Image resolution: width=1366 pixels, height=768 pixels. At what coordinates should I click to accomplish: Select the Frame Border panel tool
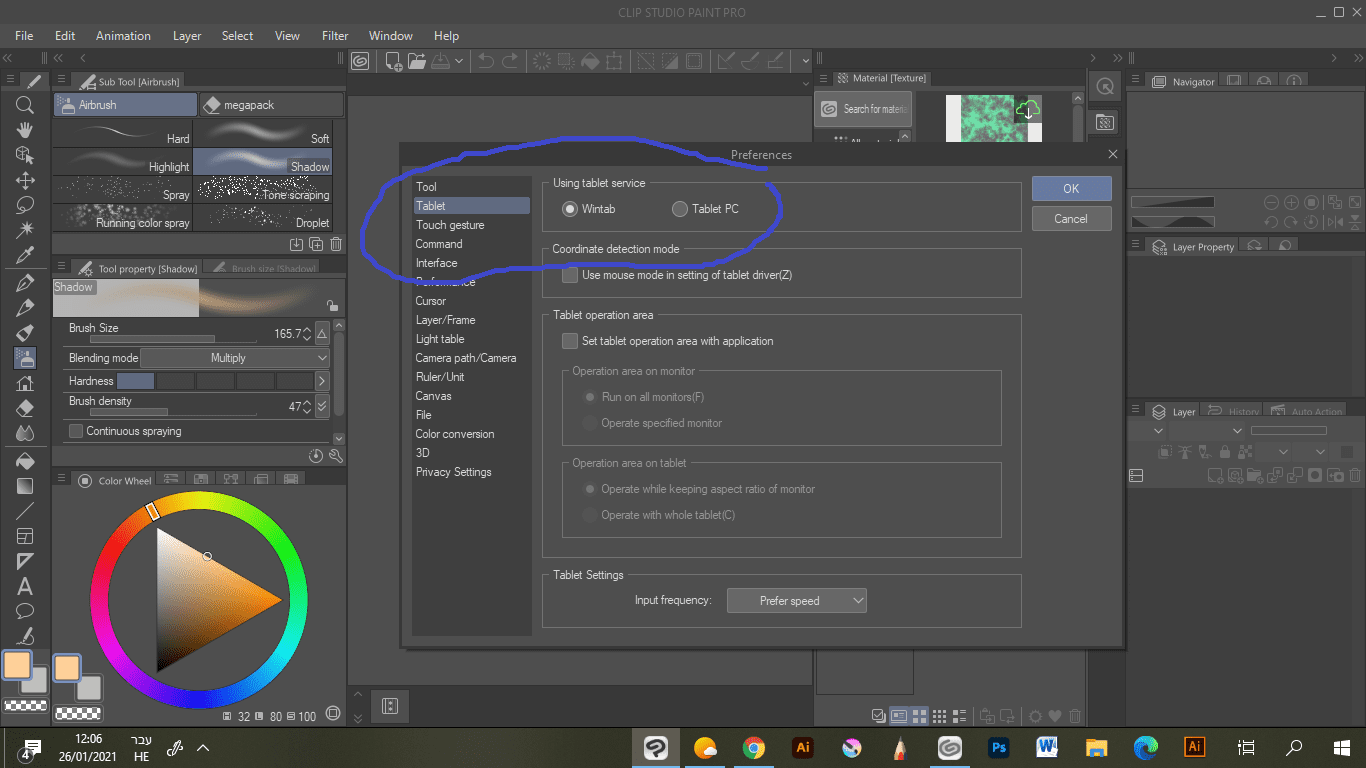25,537
